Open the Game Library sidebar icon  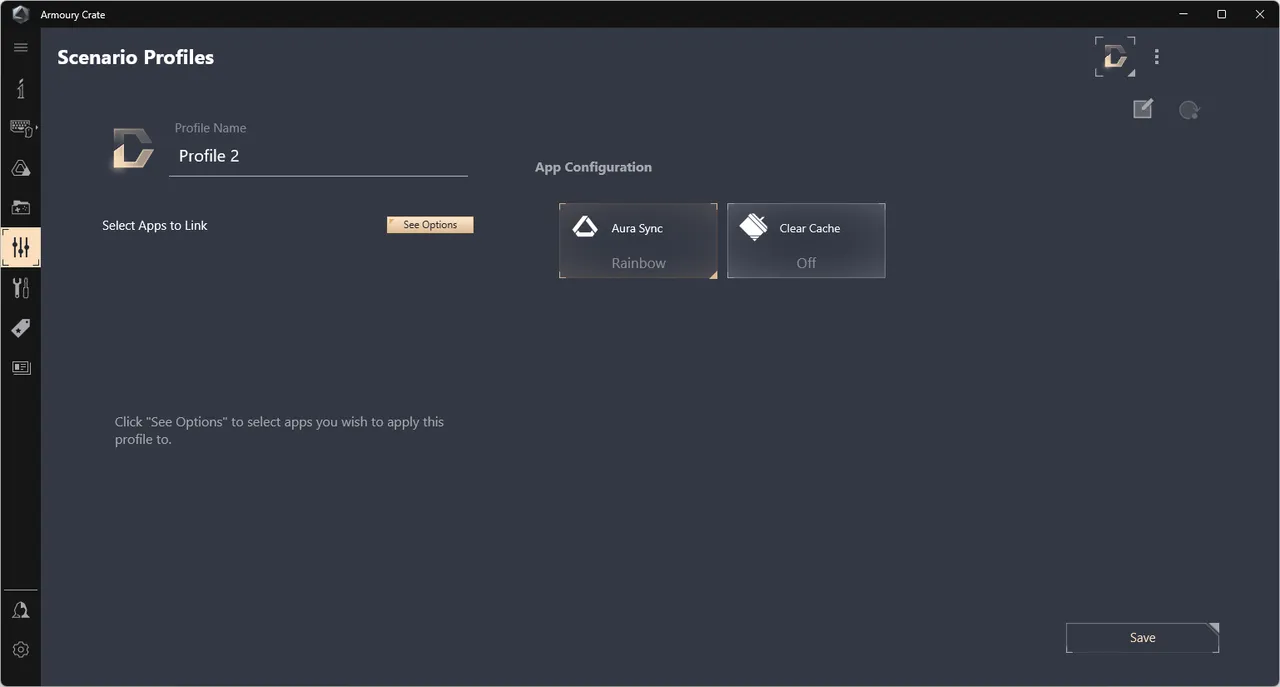coord(21,208)
